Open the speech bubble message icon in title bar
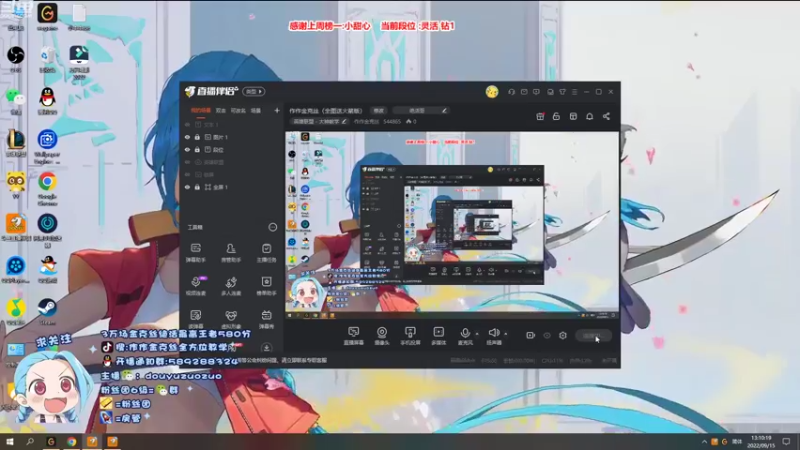 point(536,92)
